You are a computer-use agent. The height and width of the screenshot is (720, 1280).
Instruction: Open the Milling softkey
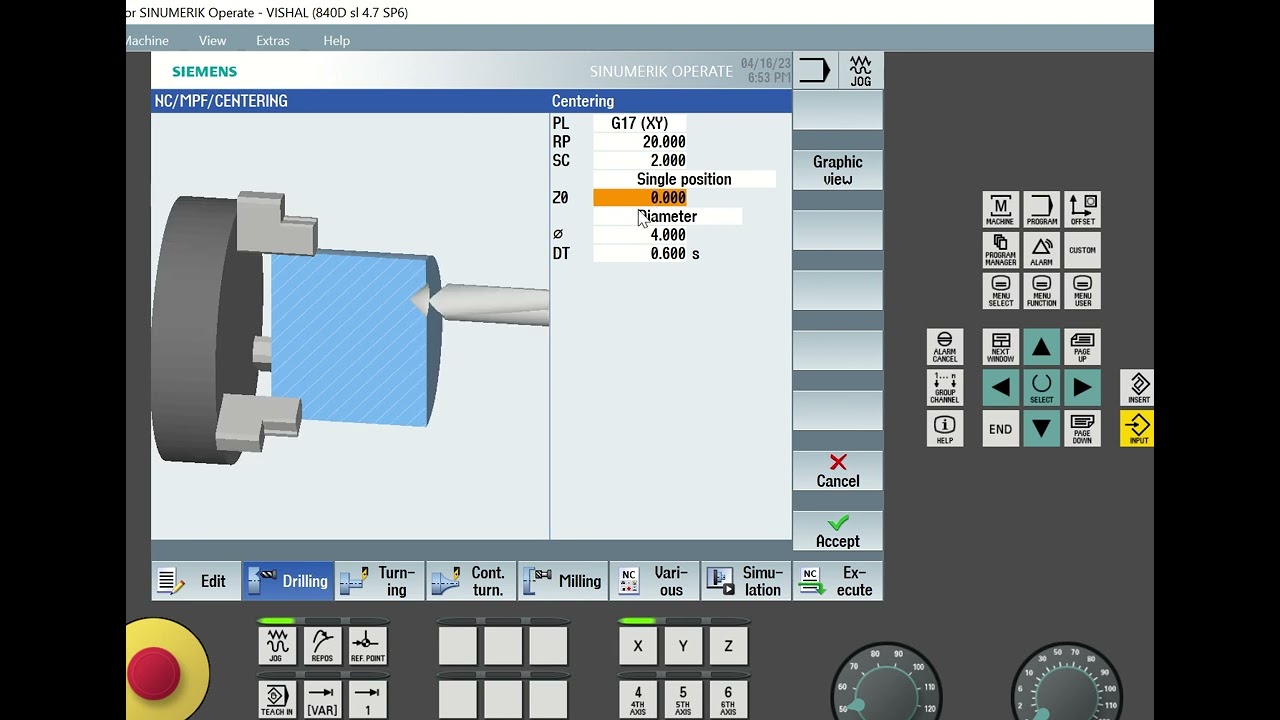click(x=564, y=581)
